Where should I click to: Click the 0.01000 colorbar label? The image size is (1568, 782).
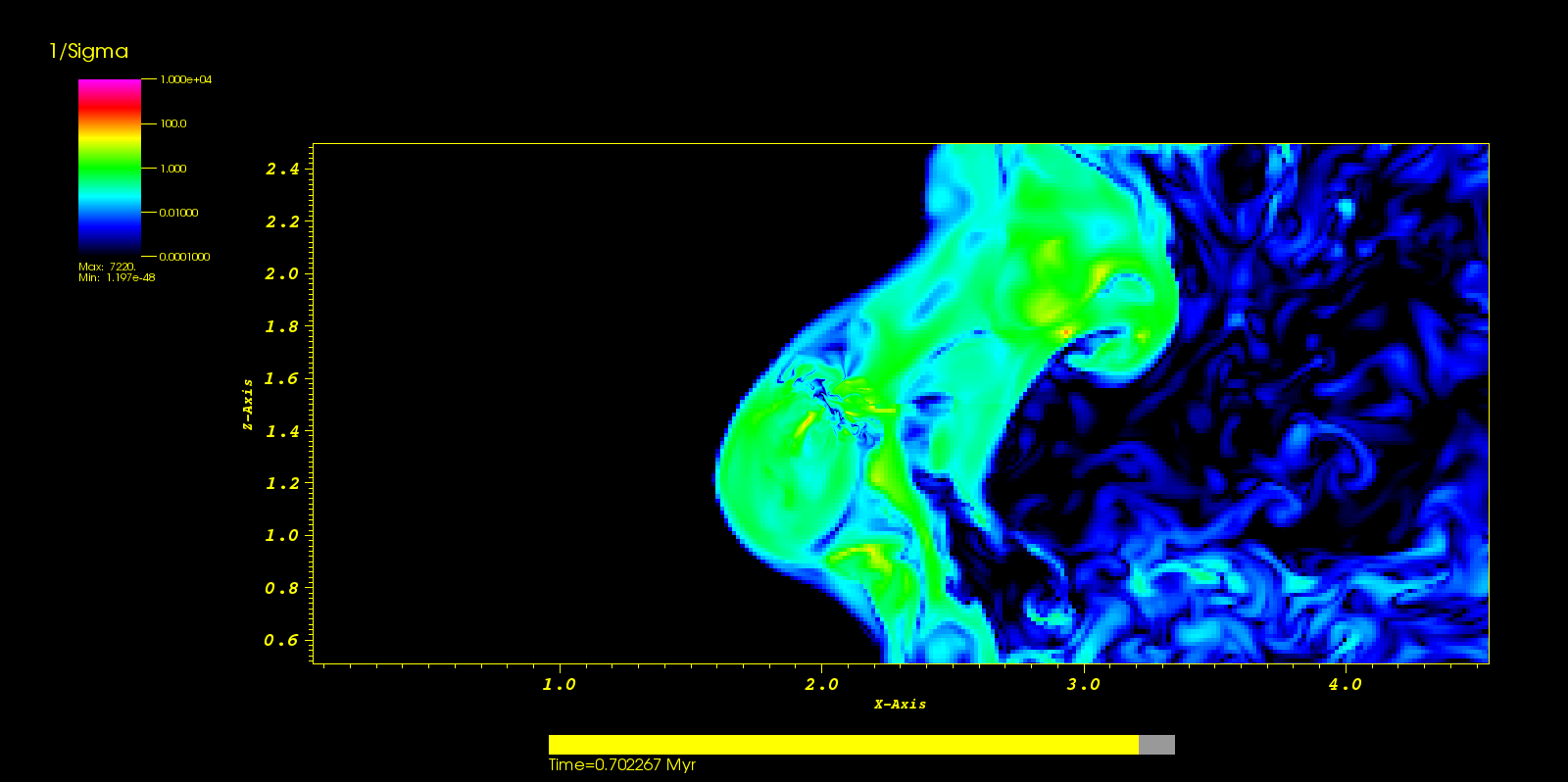[x=179, y=213]
